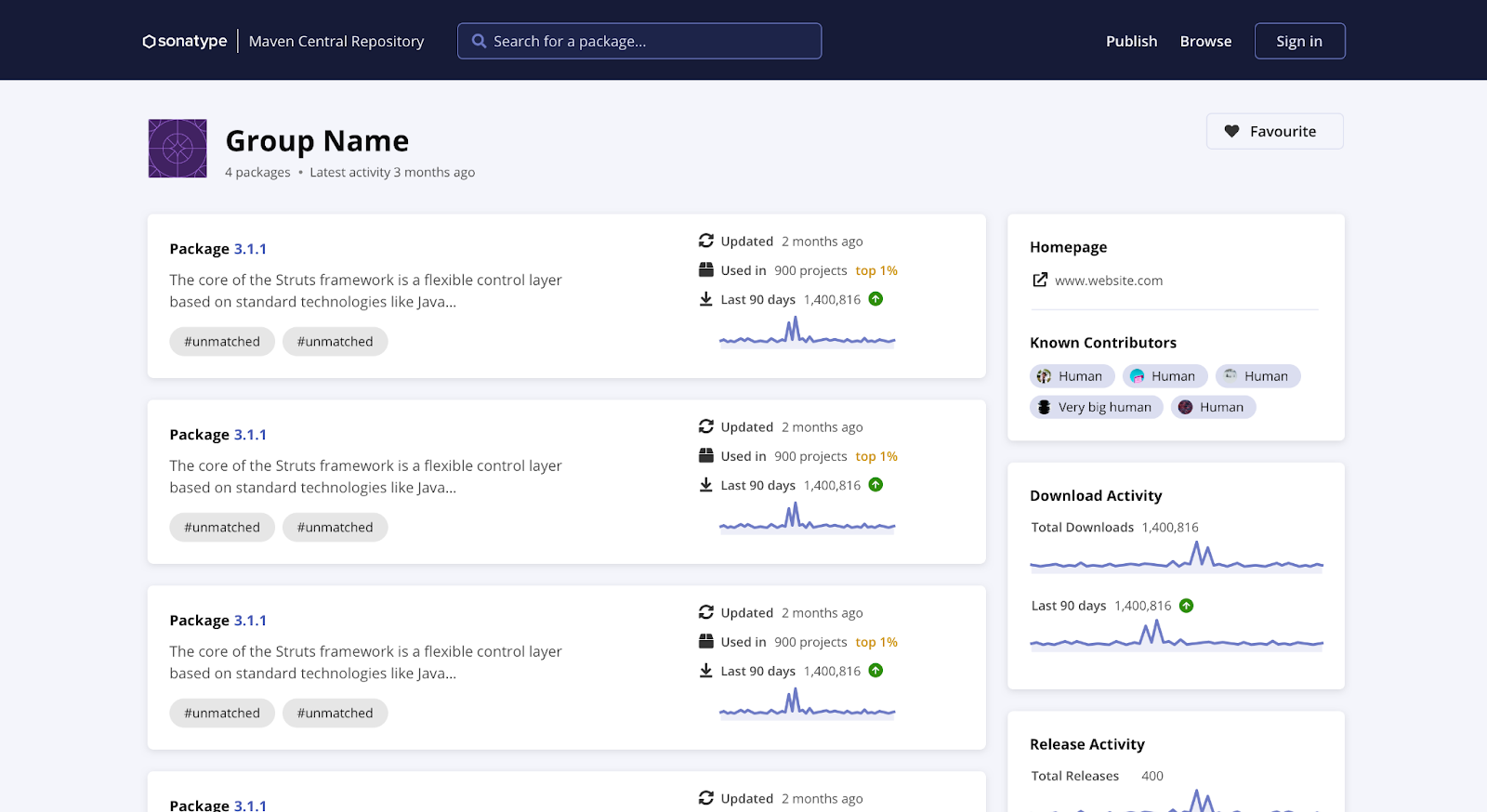
Task: Click the Very big human contributor avatar
Action: pyautogui.click(x=1045, y=407)
